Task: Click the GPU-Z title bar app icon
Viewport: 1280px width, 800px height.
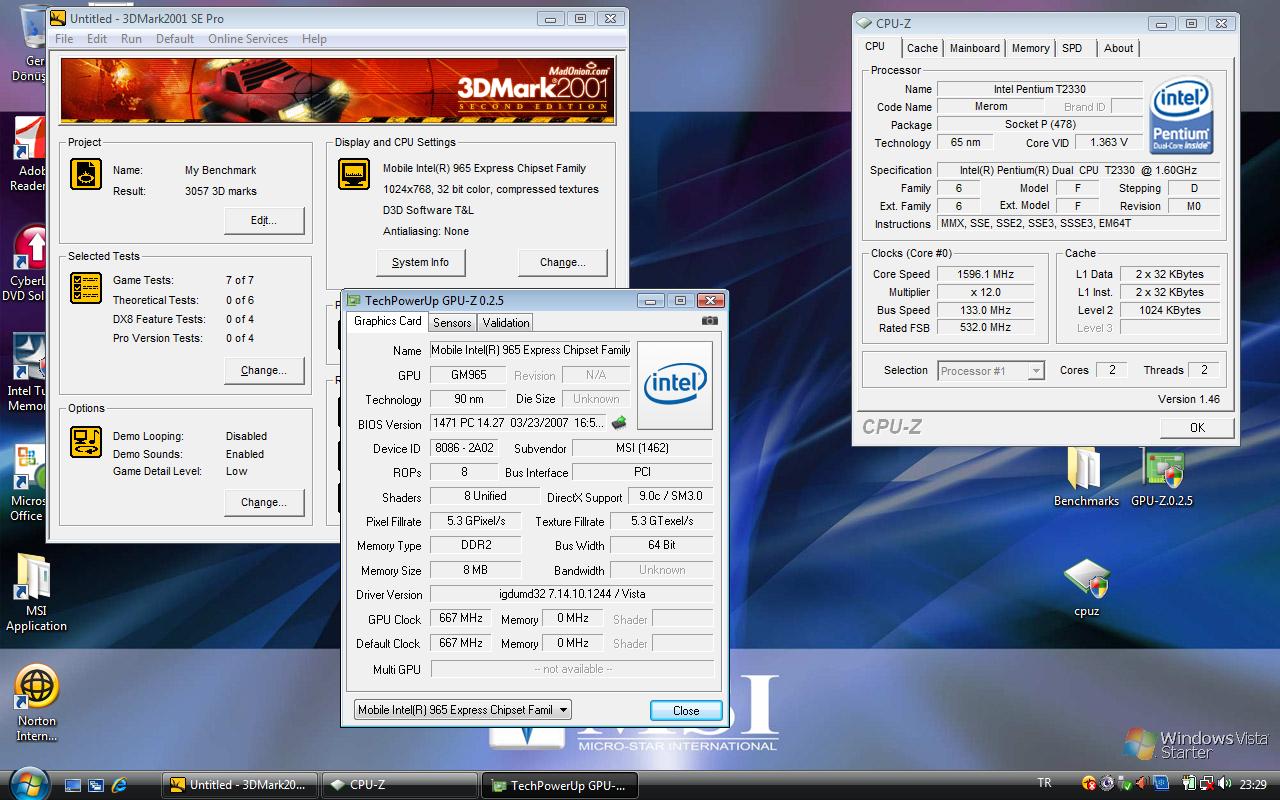Action: (354, 300)
